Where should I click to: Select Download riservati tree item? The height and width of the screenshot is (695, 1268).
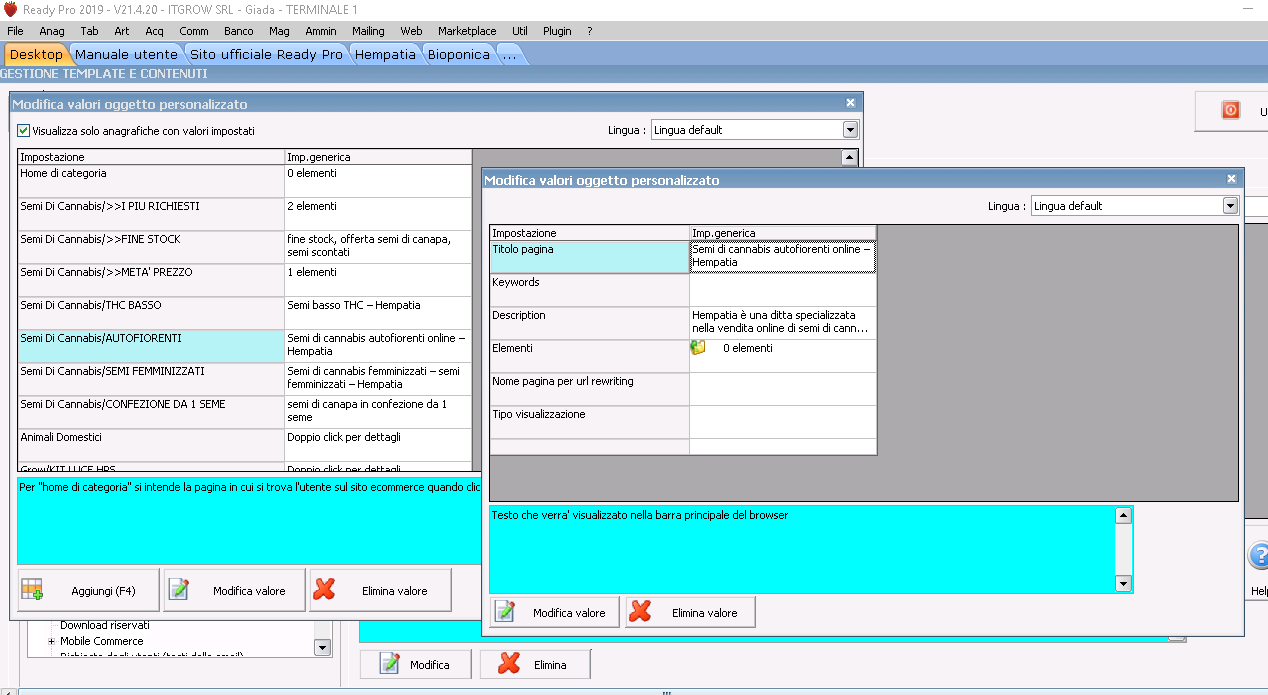coord(105,625)
